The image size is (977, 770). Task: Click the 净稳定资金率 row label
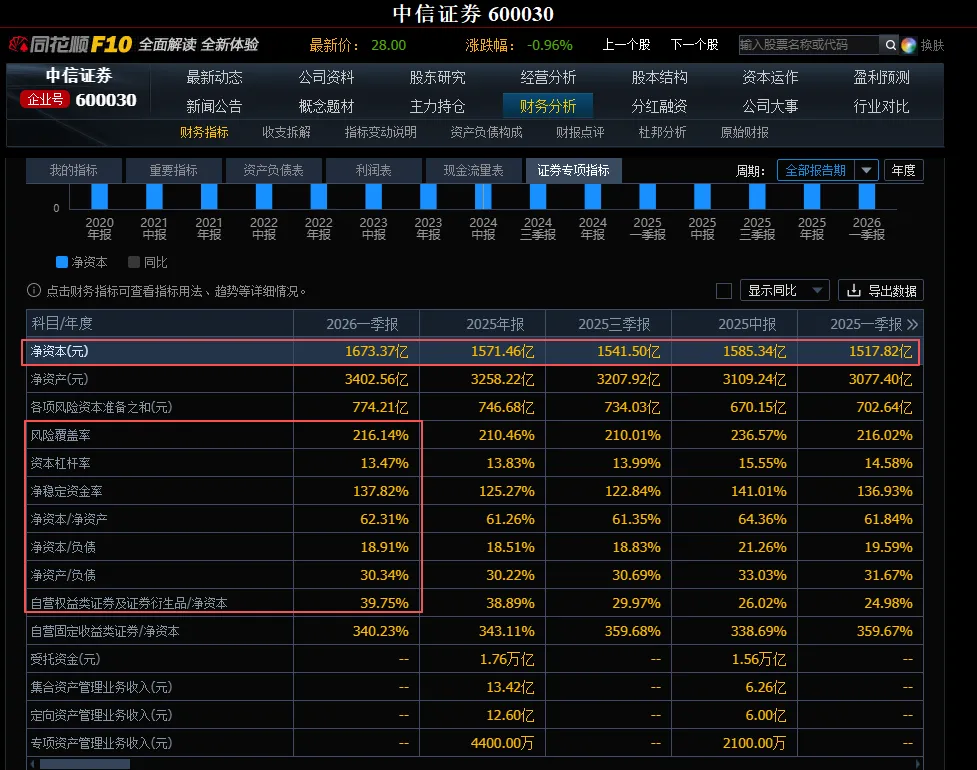coord(67,492)
